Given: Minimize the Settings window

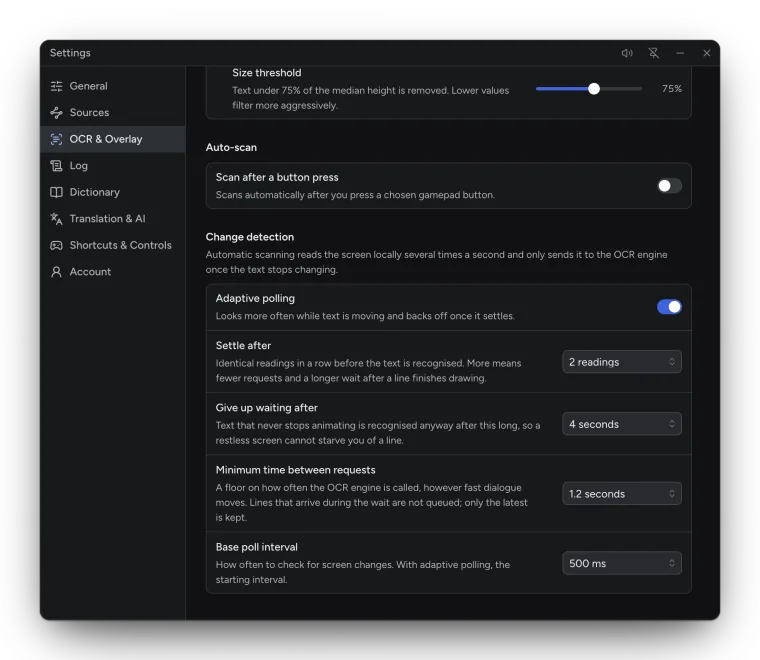Looking at the screenshot, I should (680, 53).
